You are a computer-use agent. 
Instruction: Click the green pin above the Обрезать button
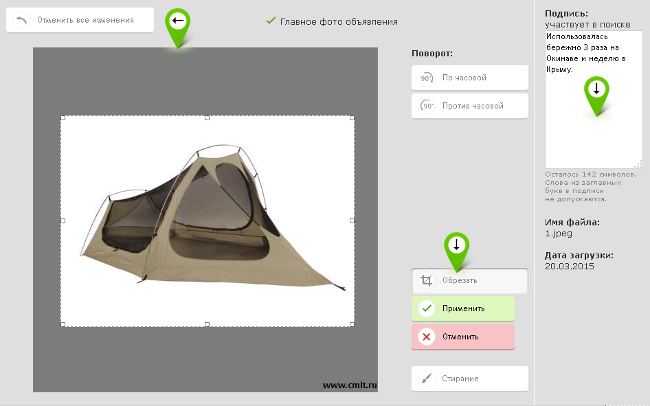coord(457,248)
